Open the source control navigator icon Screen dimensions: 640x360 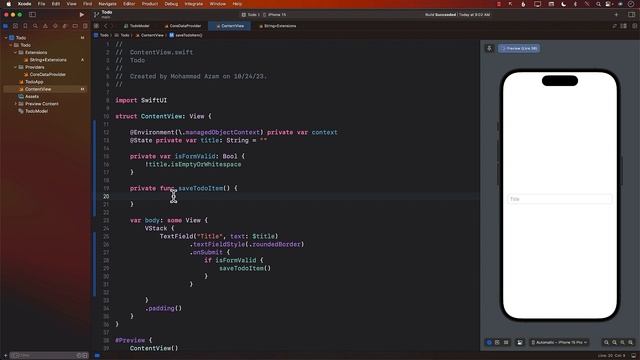pyautogui.click(x=16, y=26)
